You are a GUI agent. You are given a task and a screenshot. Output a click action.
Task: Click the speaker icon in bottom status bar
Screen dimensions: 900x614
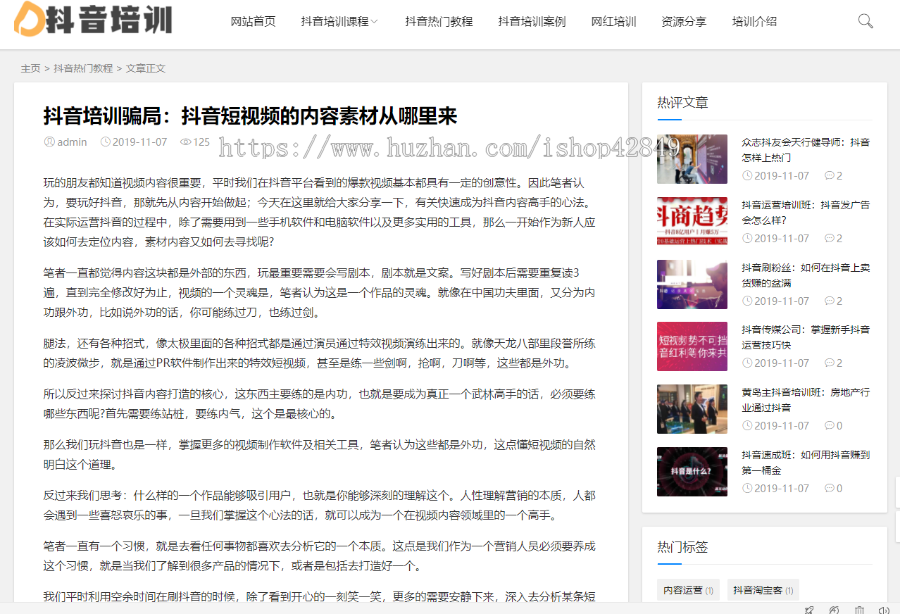[x=884, y=610]
